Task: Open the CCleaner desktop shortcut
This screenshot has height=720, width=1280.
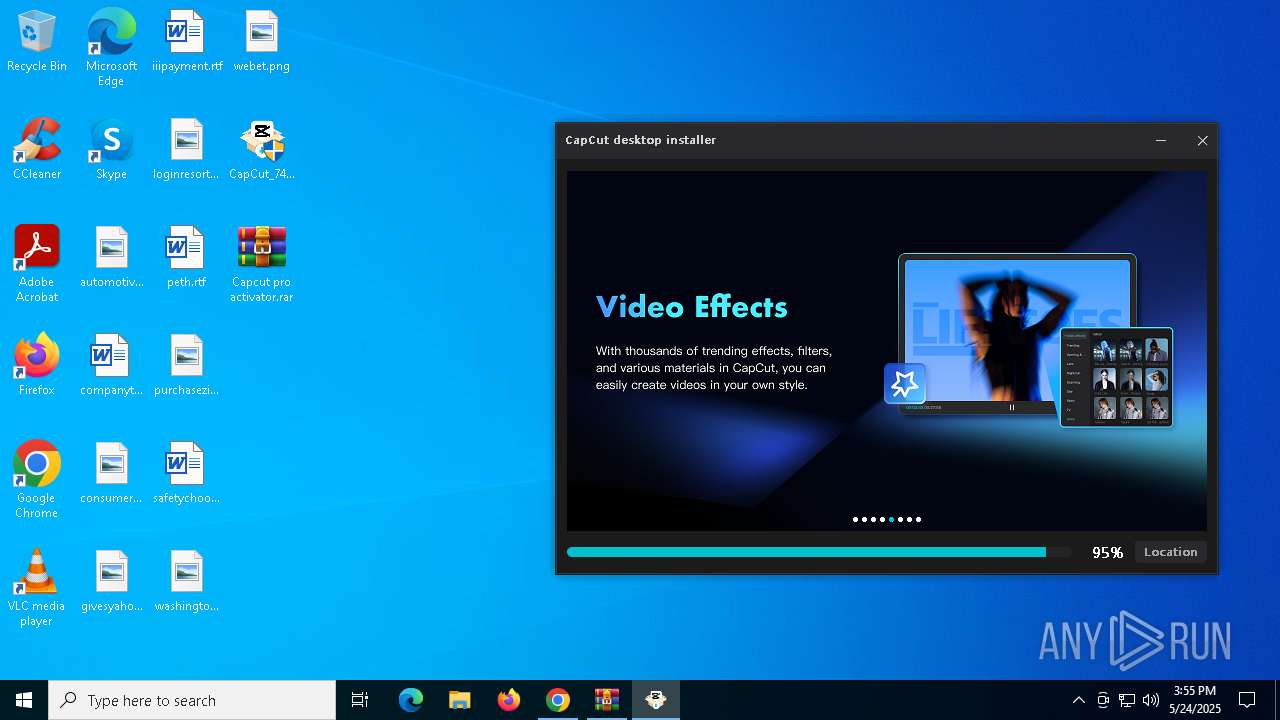Action: point(37,149)
